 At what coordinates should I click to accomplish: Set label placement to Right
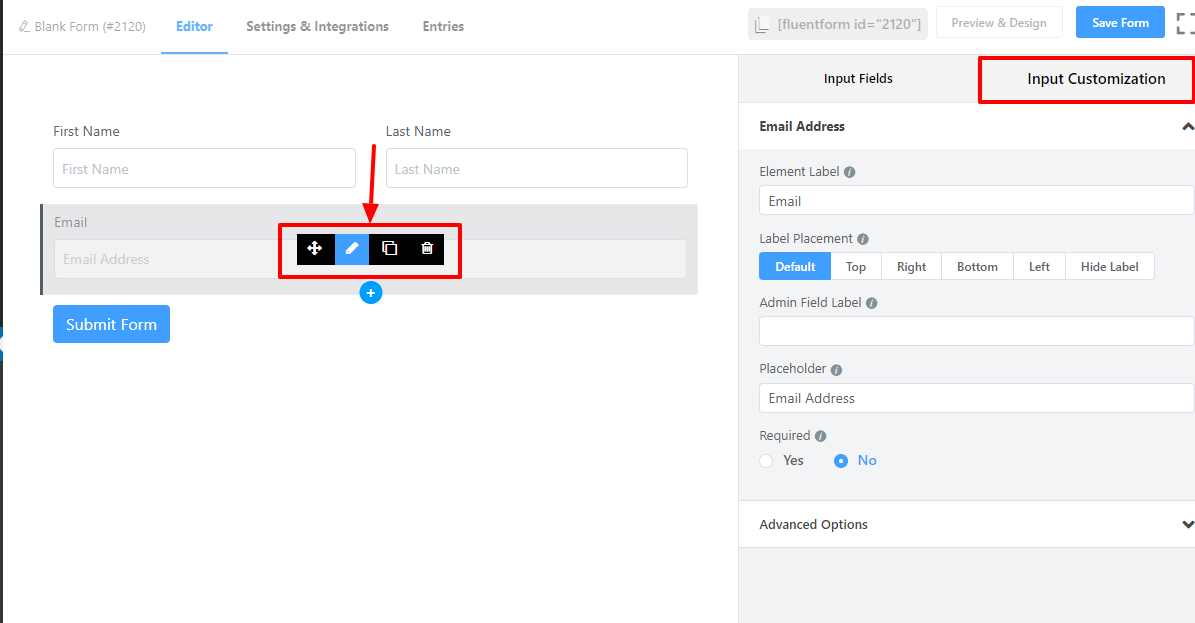click(x=911, y=267)
